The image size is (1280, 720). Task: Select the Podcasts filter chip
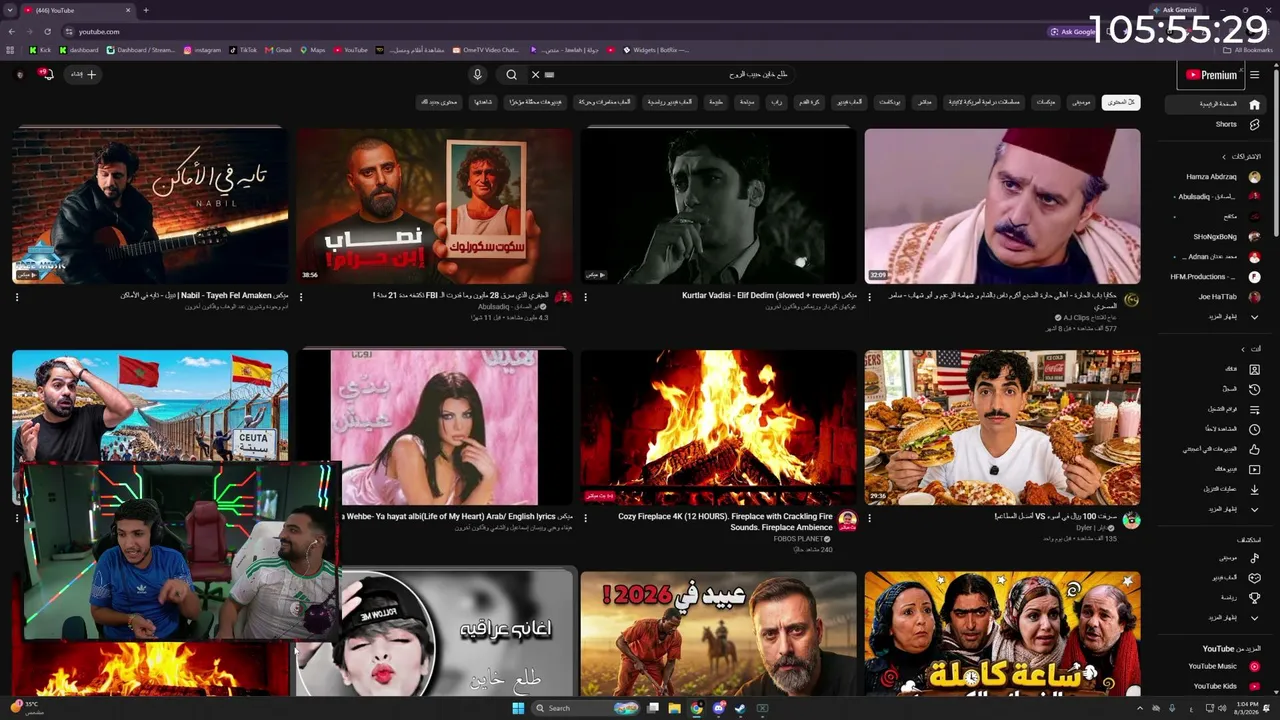coord(890,102)
